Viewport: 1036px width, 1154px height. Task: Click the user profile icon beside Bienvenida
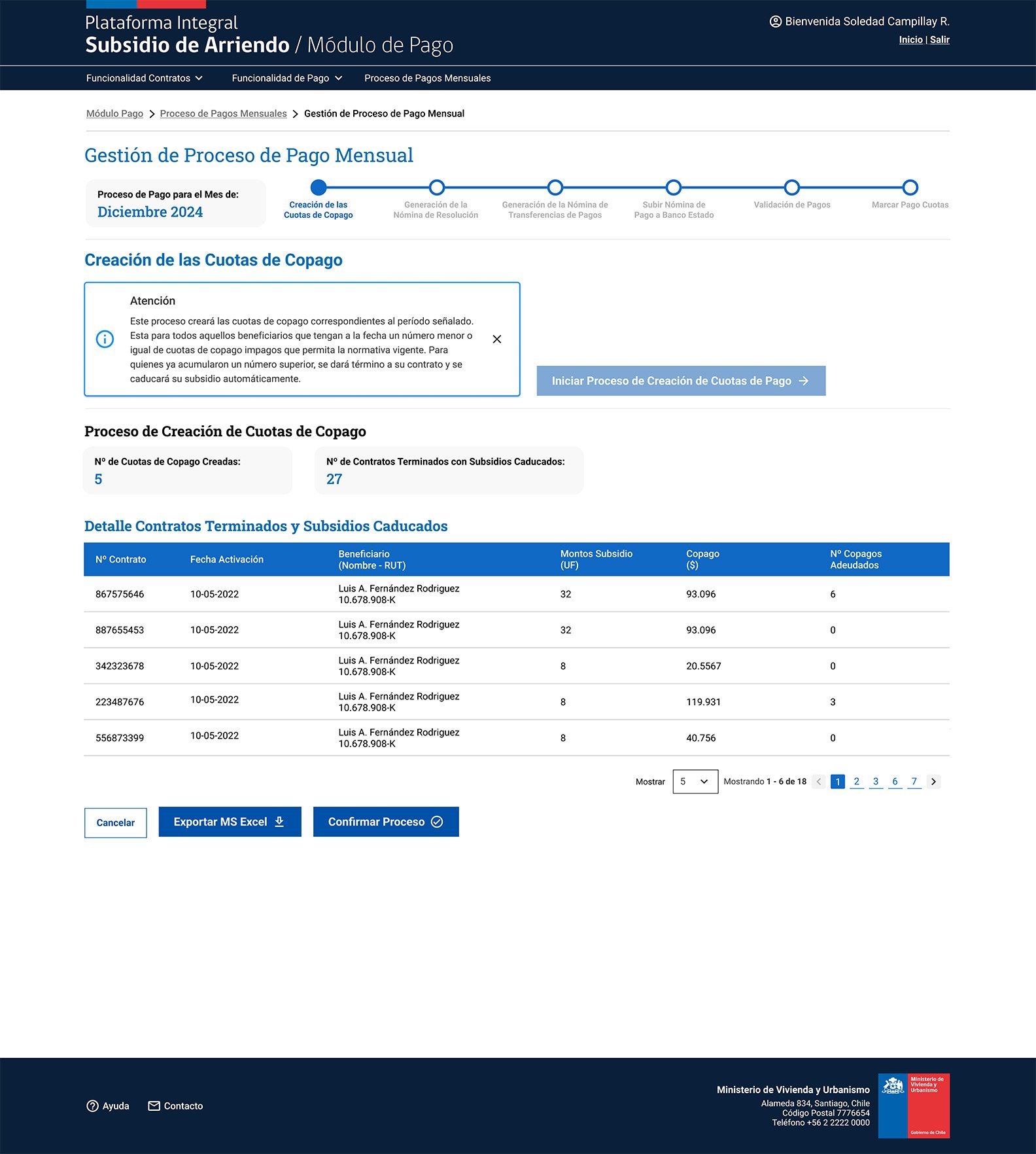pyautogui.click(x=775, y=22)
